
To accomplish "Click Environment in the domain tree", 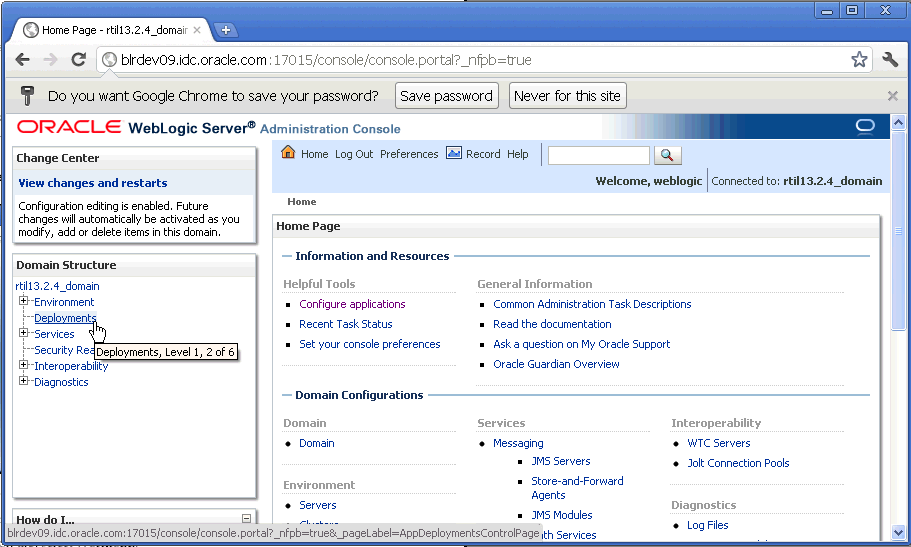I will [64, 302].
